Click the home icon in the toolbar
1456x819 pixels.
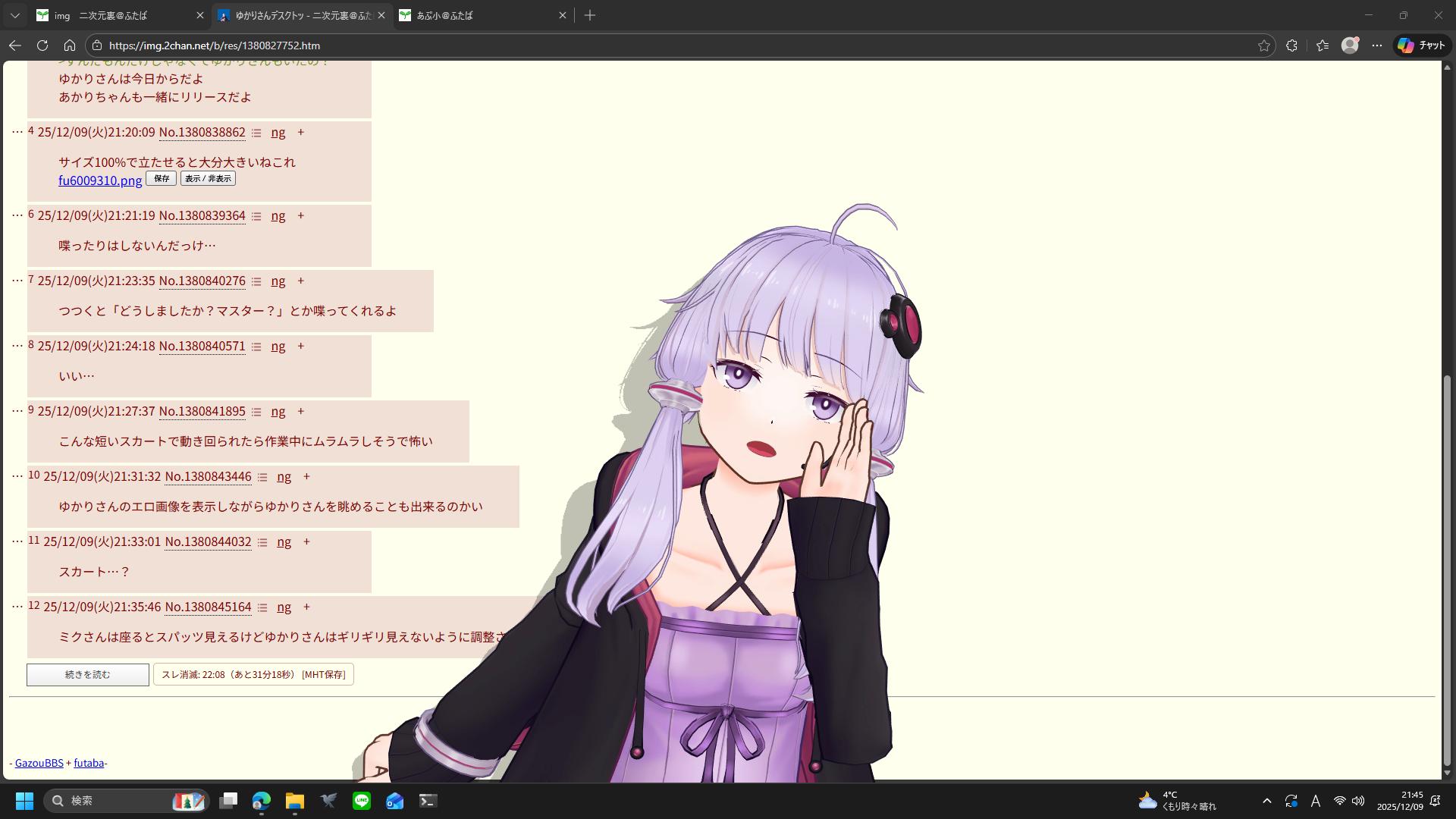point(70,45)
